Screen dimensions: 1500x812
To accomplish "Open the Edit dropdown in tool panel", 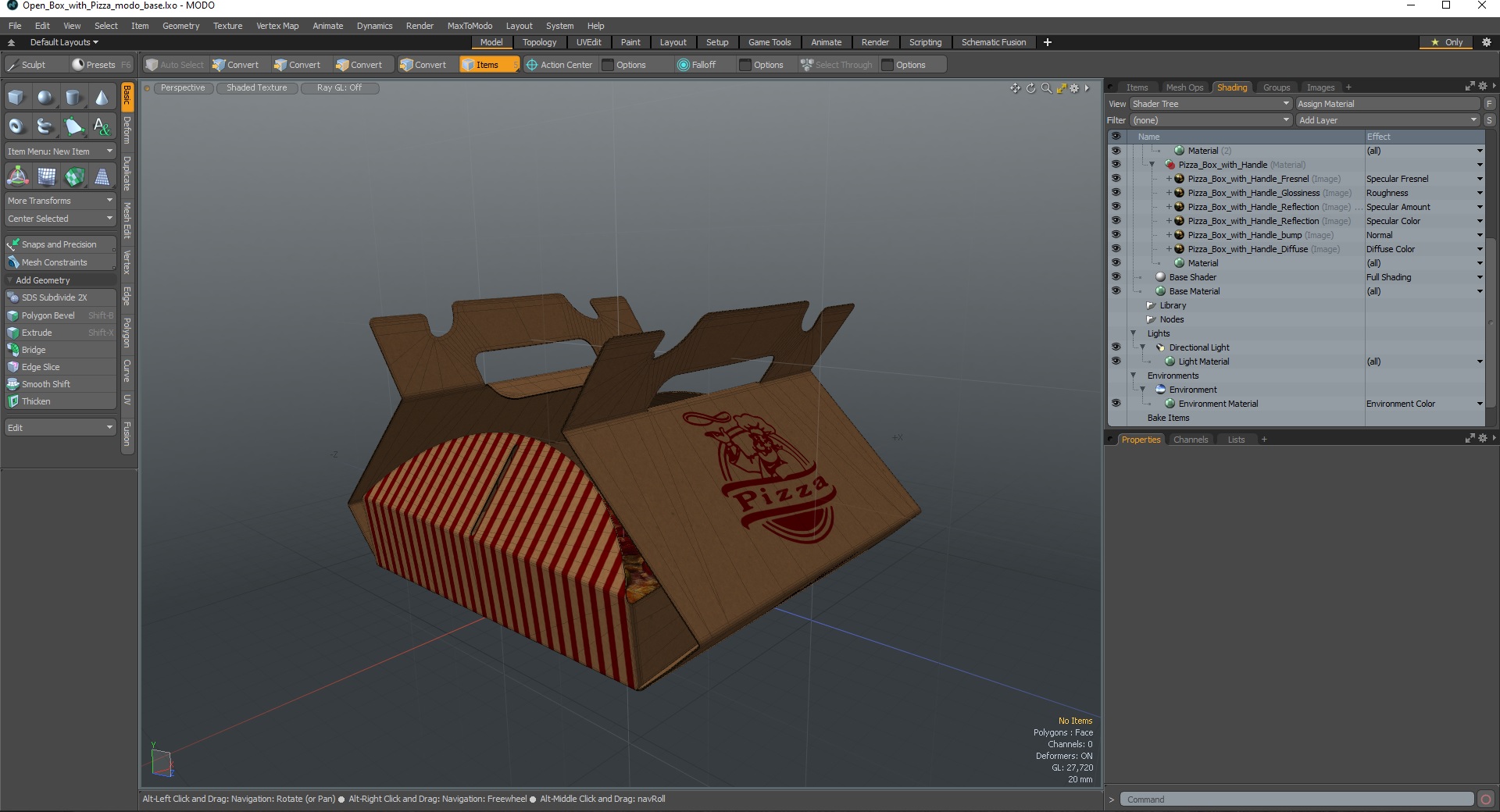I will click(60, 428).
